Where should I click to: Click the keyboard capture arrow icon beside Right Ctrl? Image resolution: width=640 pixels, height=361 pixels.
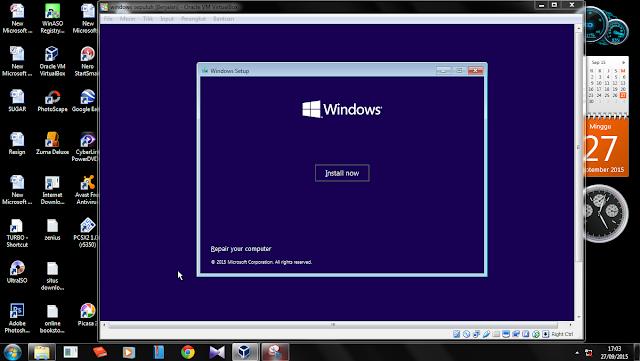(x=546, y=334)
